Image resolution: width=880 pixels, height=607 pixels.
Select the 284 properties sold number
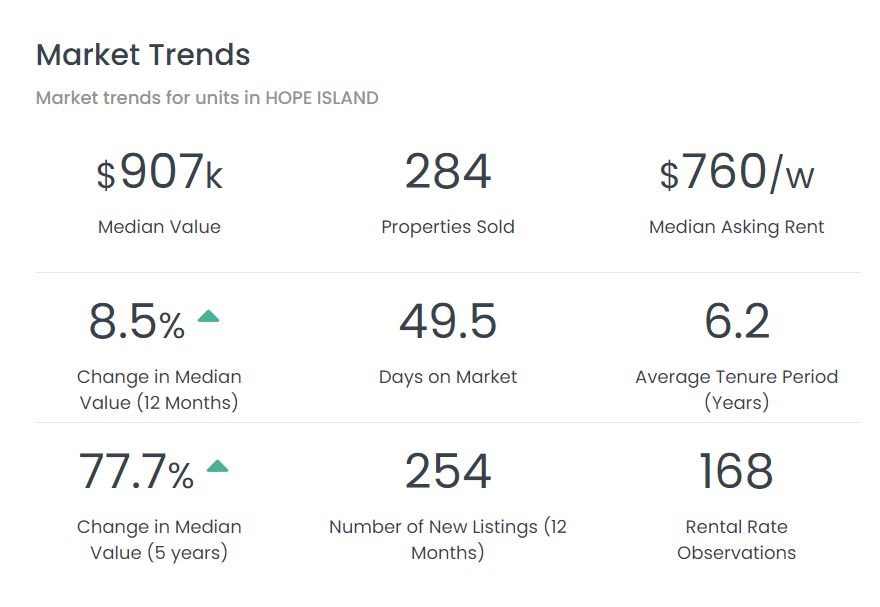click(x=448, y=172)
